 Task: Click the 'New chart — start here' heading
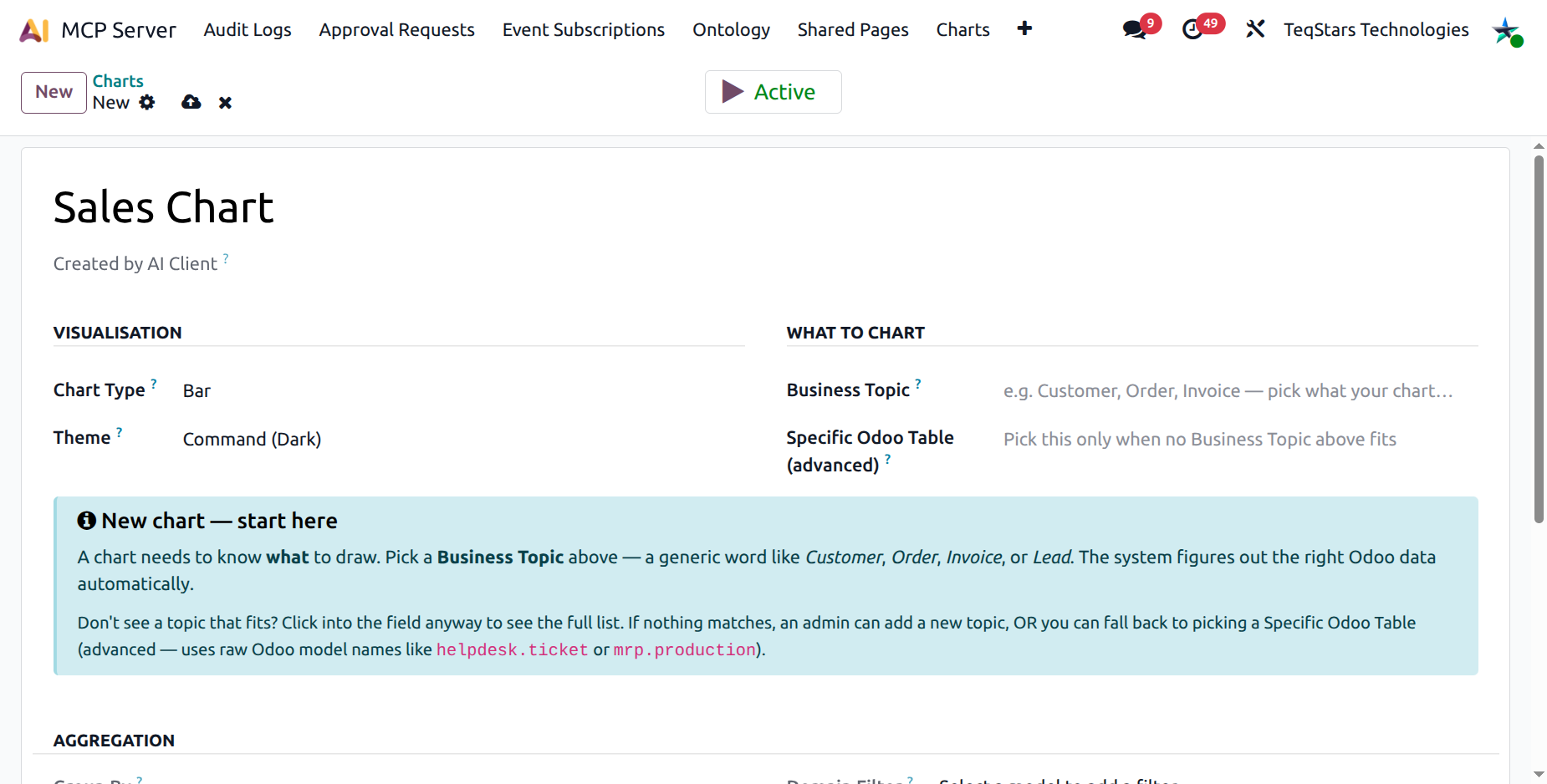point(219,521)
